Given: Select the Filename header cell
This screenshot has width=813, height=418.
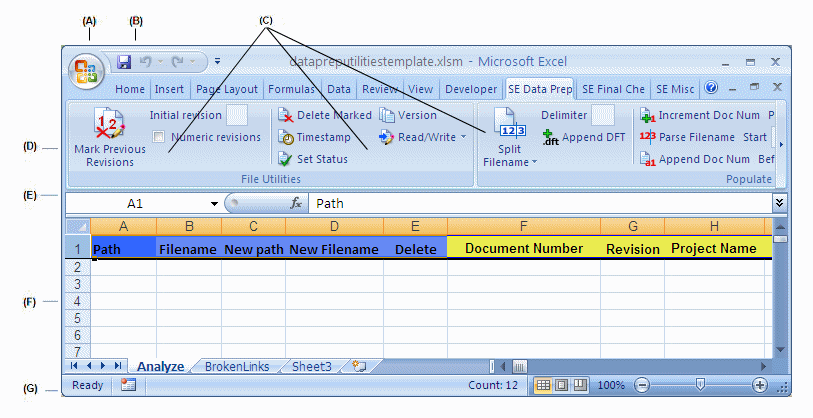Looking at the screenshot, I should [x=189, y=246].
